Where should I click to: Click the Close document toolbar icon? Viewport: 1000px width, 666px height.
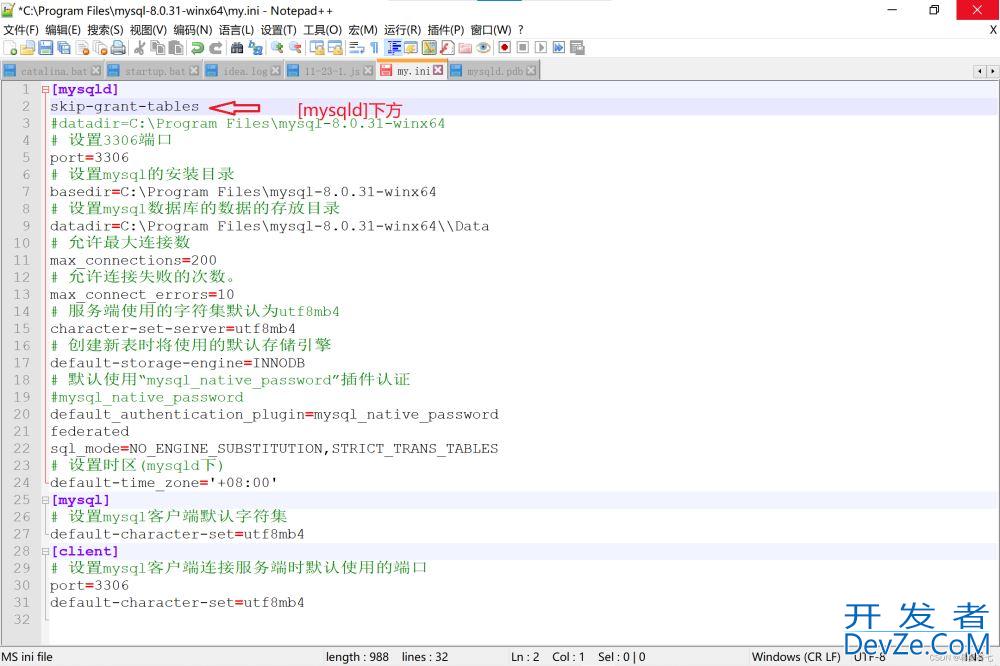pyautogui.click(x=82, y=48)
